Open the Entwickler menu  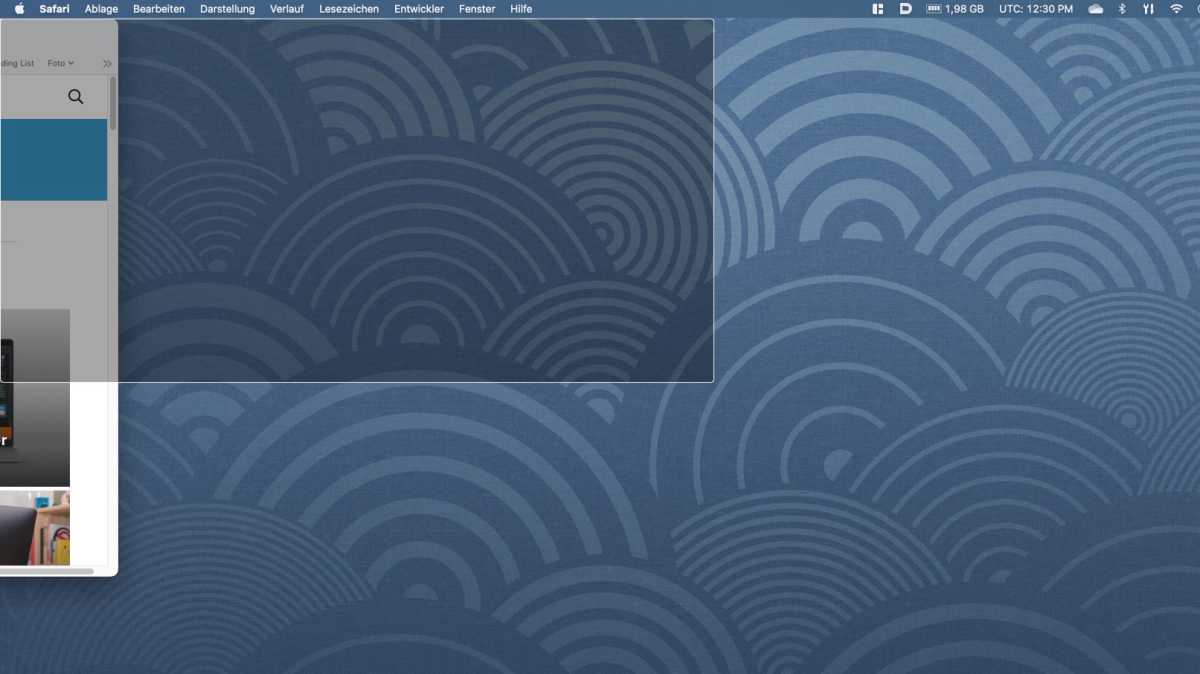pyautogui.click(x=419, y=9)
